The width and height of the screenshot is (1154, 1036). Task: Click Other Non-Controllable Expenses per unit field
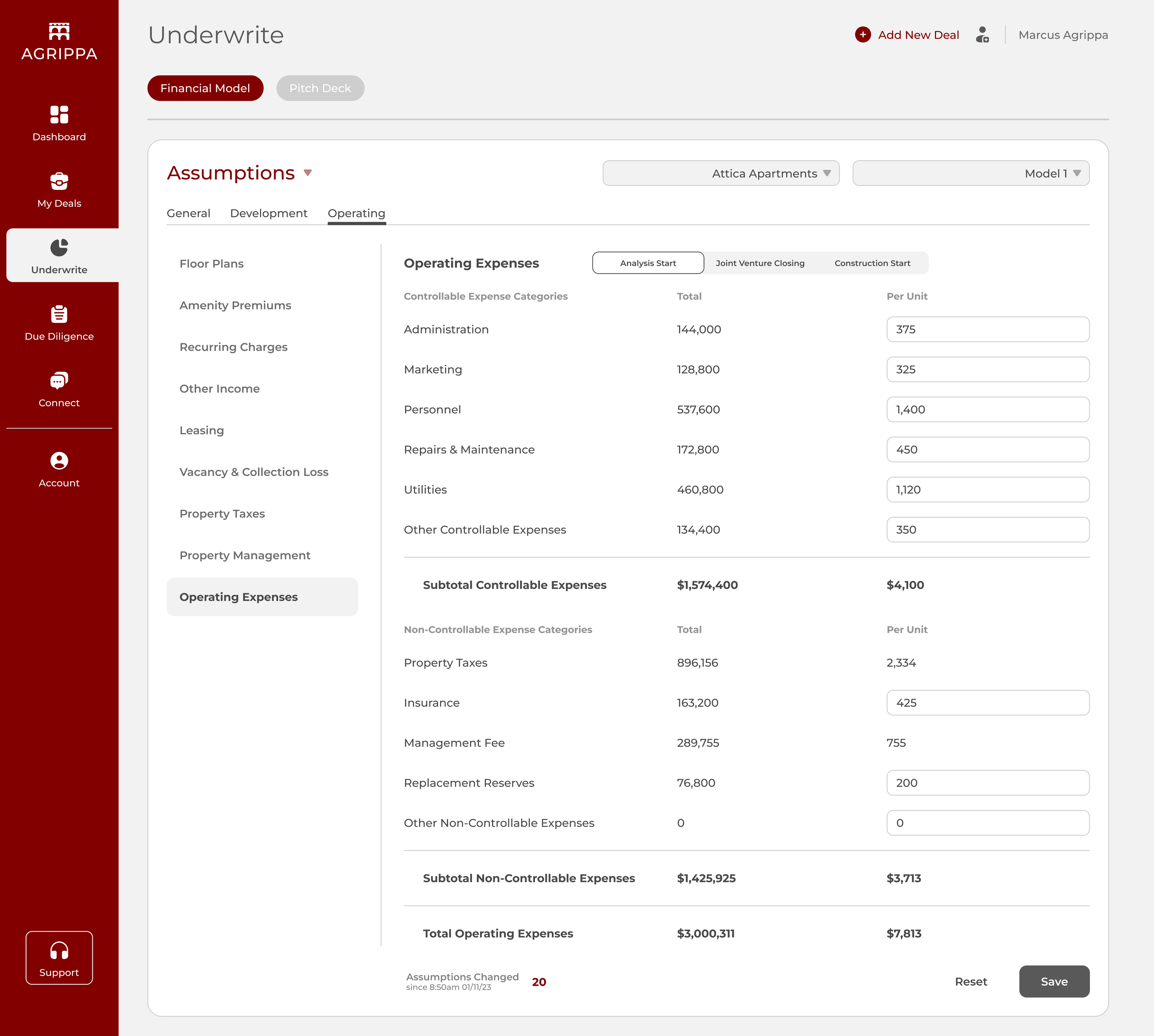988,823
